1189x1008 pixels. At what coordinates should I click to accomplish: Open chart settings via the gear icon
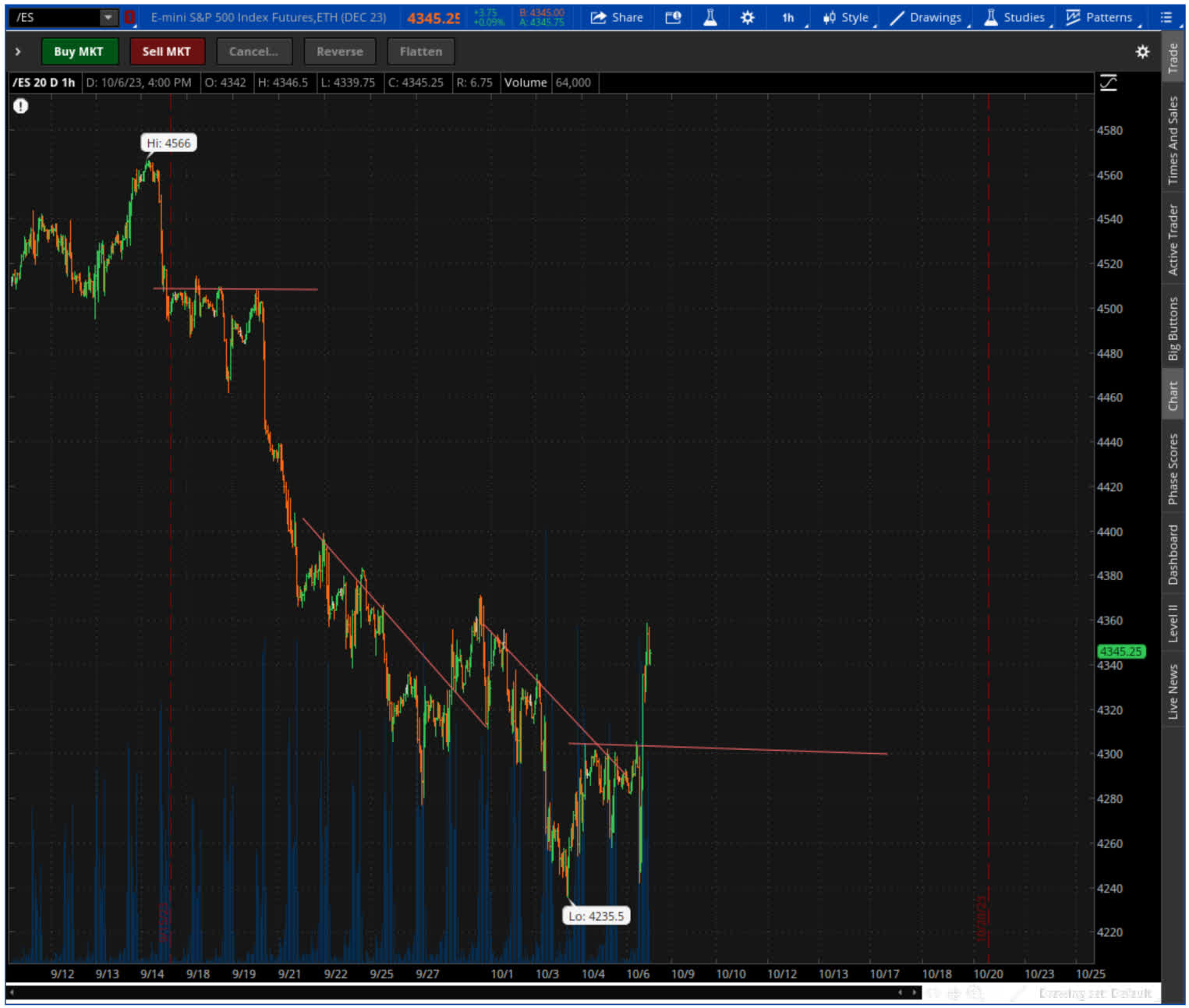pos(747,17)
